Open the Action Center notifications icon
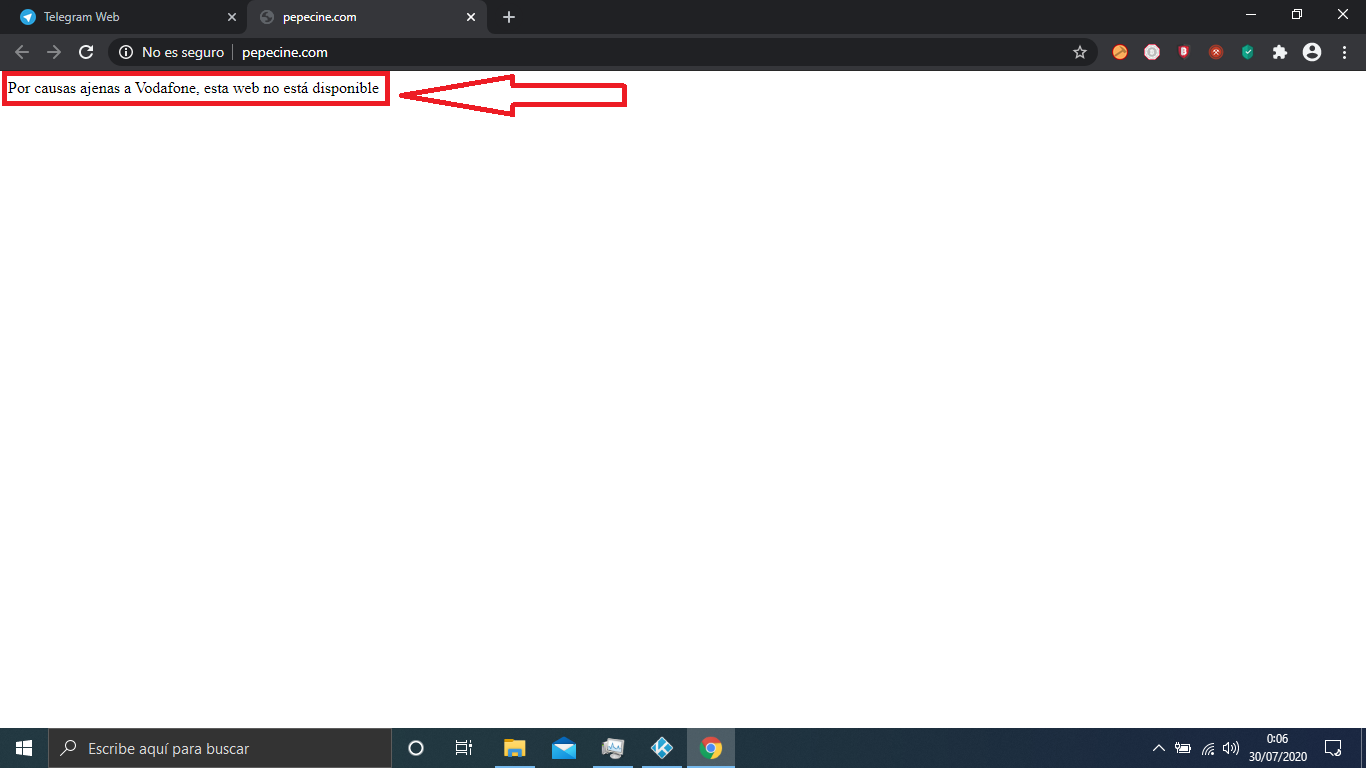The width and height of the screenshot is (1366, 768). (1333, 748)
